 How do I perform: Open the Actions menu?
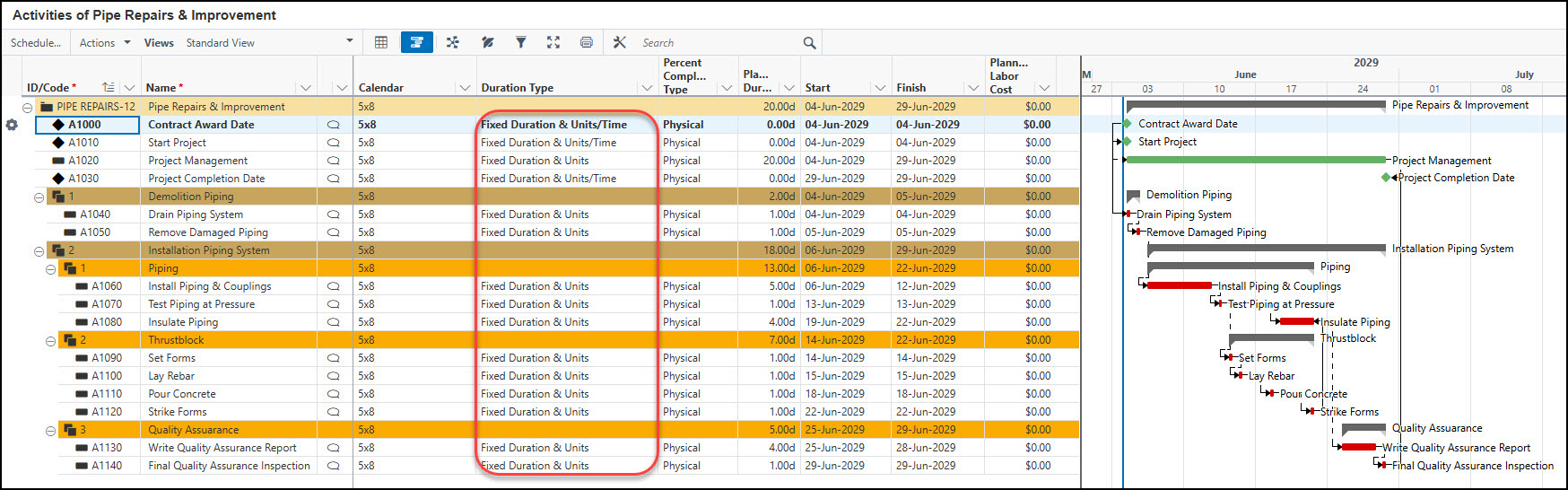tap(105, 42)
